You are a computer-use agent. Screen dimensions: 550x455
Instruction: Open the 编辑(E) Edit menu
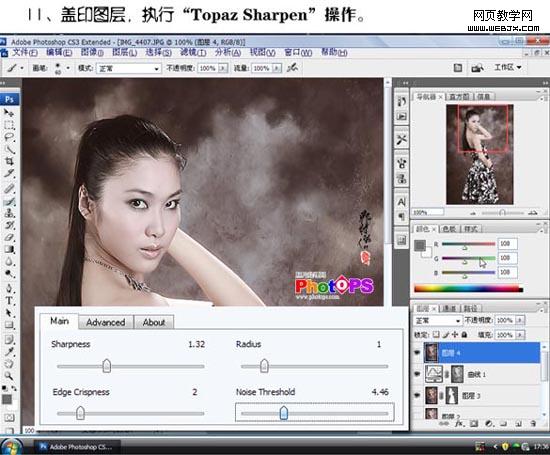click(59, 53)
